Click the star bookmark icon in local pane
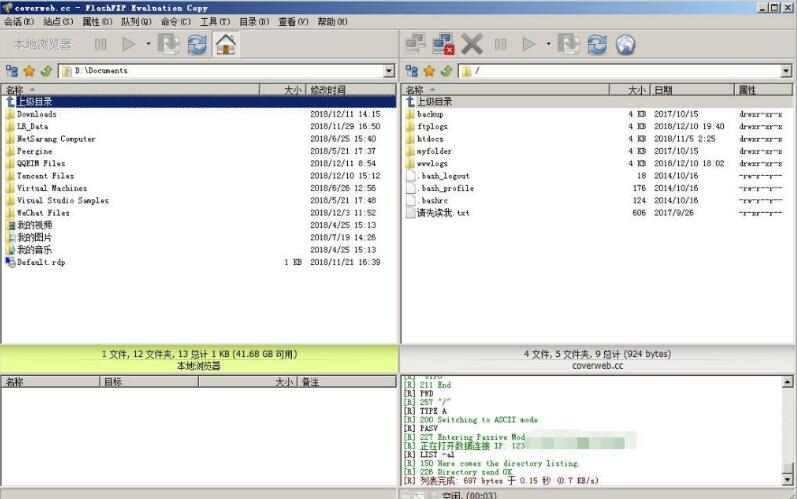797x499 pixels. tap(28, 71)
